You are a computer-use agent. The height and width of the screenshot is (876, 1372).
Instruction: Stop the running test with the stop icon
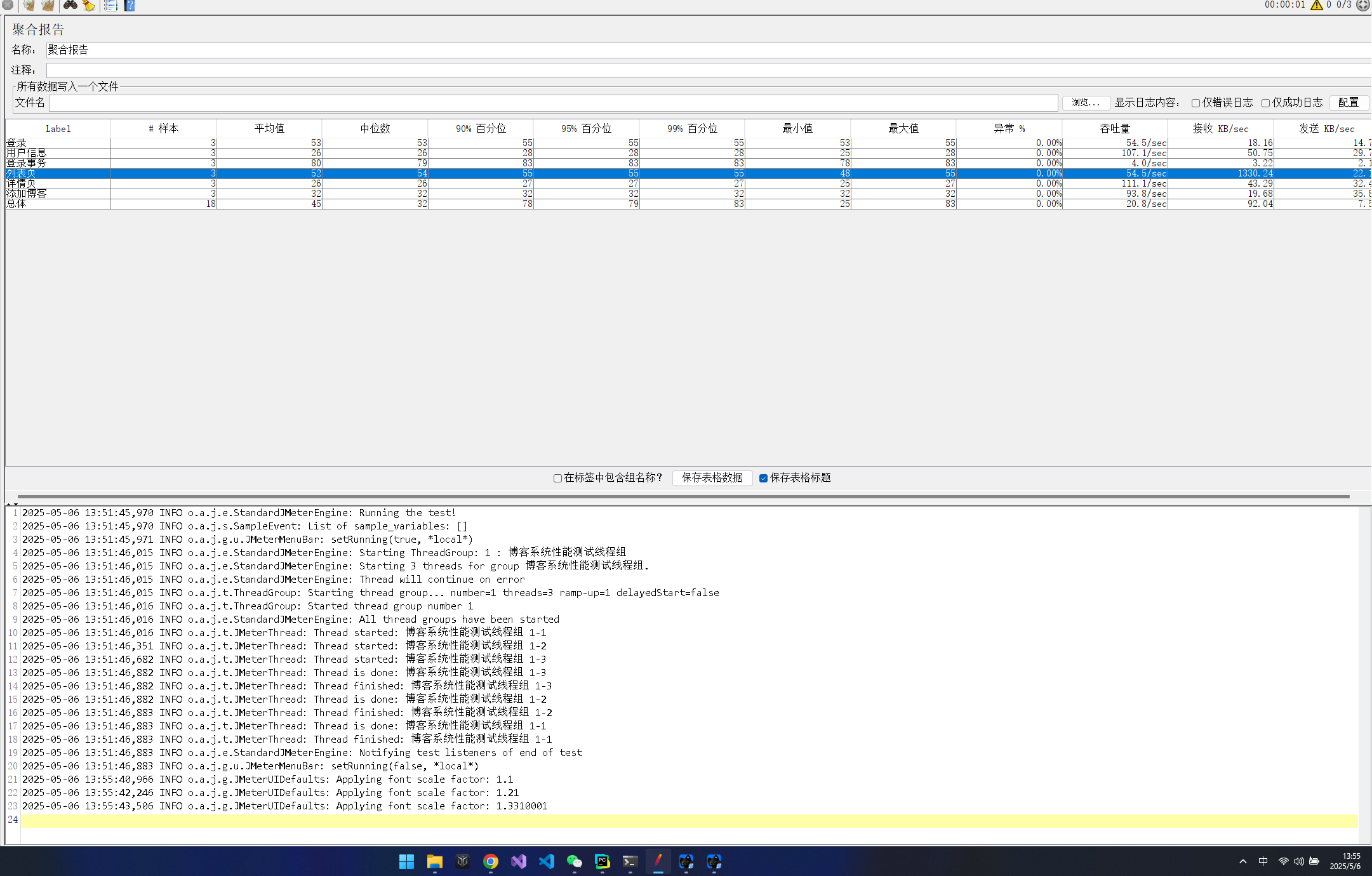[x=7, y=5]
